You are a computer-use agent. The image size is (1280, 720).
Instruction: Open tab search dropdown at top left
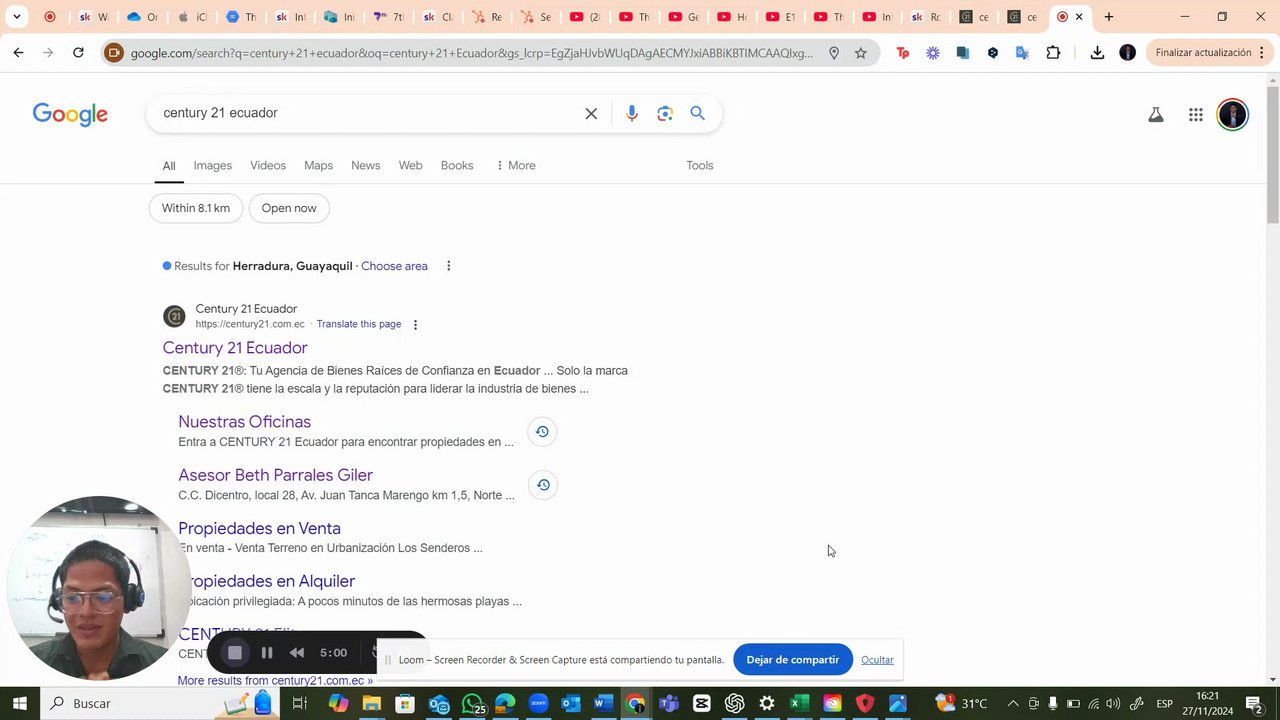tap(16, 17)
